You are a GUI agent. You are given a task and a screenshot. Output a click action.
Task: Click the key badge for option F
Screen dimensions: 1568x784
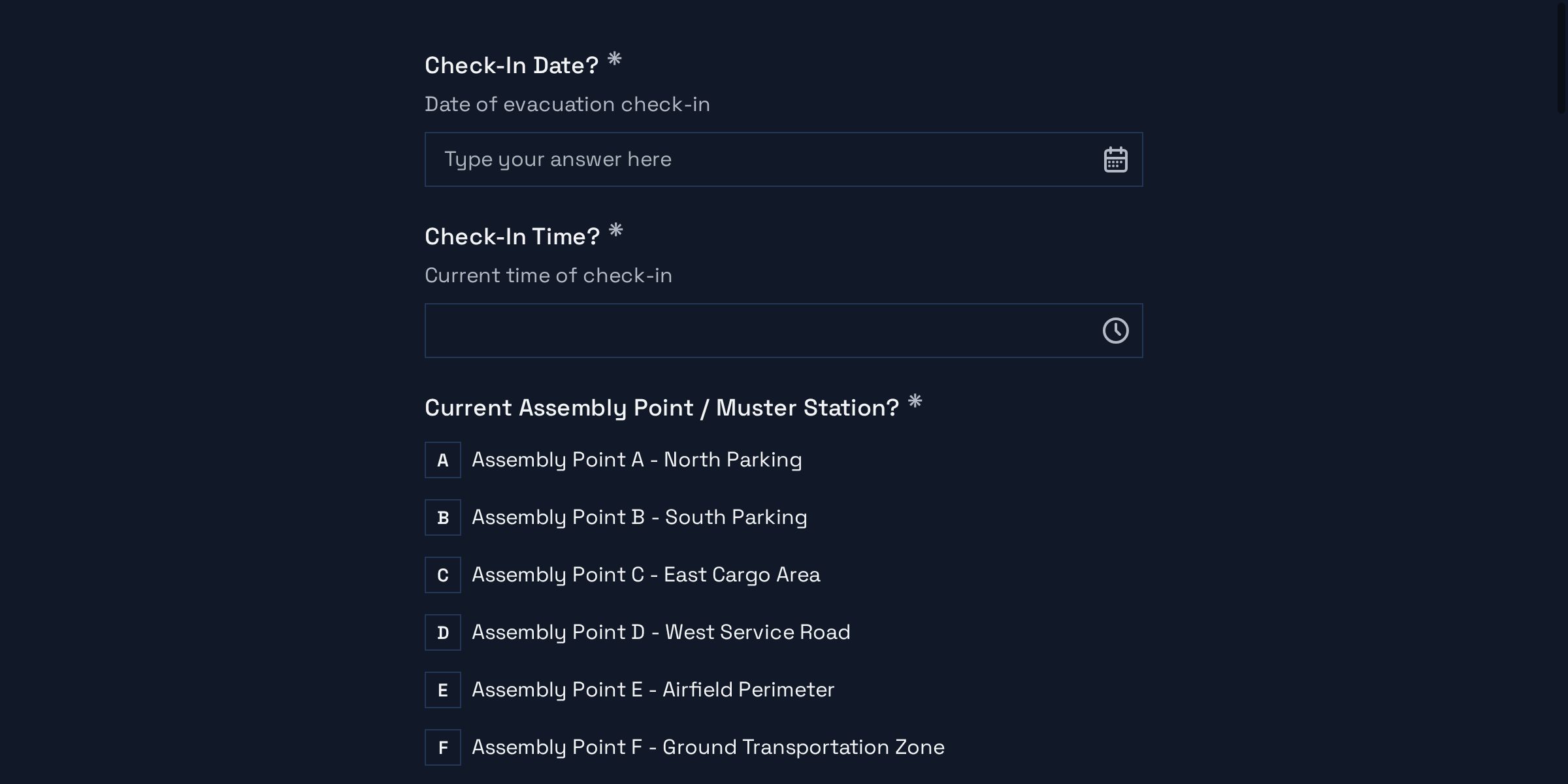tap(443, 747)
